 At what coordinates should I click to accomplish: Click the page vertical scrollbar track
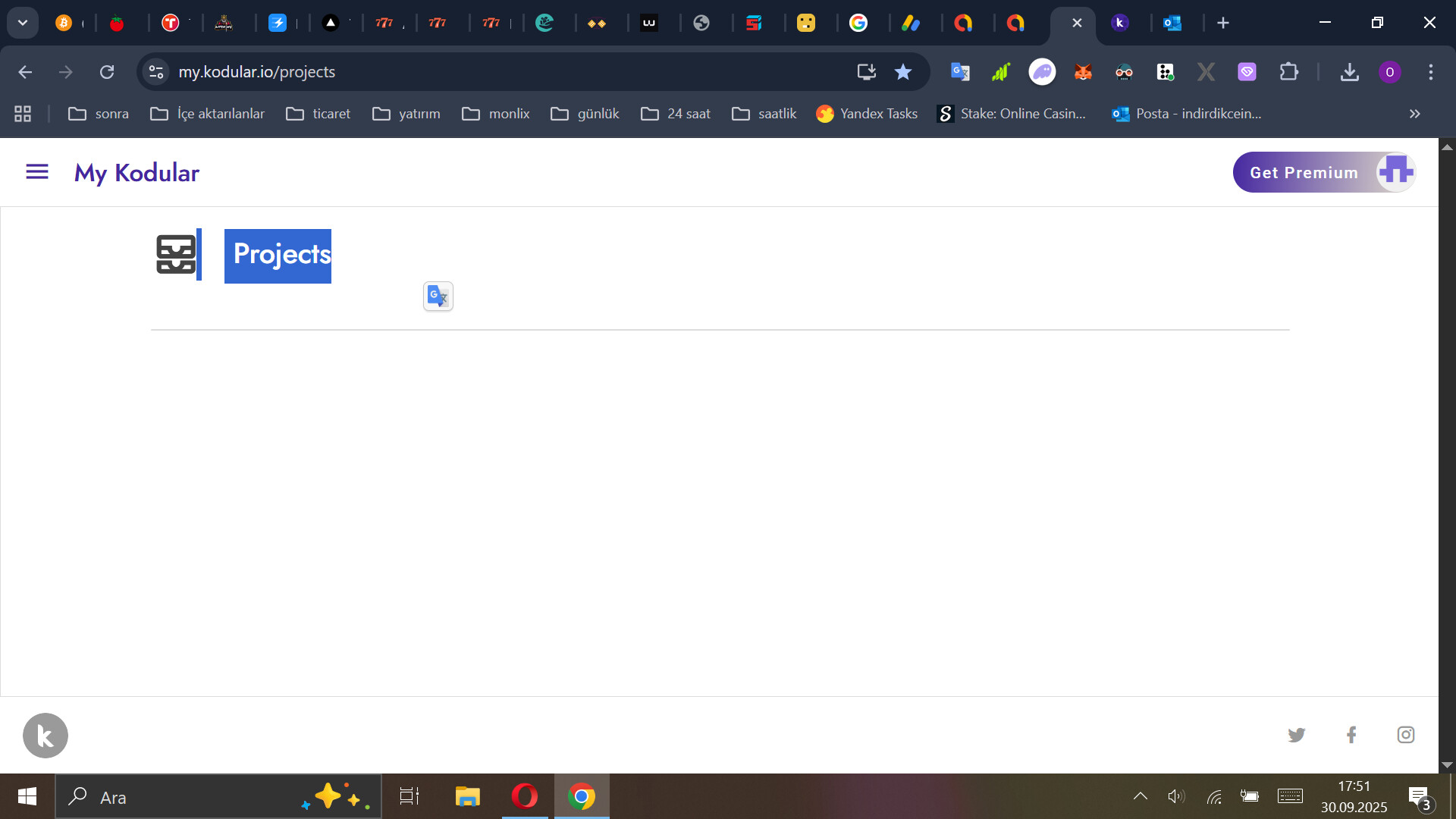coord(1447,455)
